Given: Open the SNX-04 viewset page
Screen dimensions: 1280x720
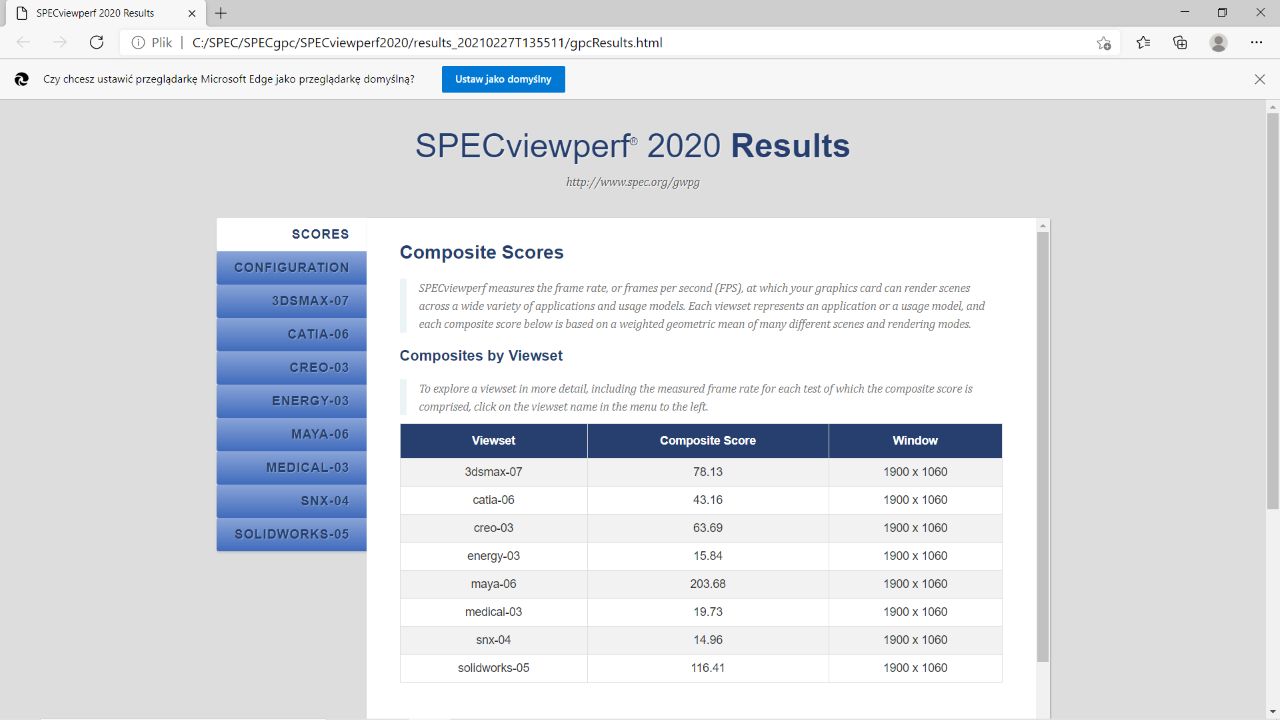Looking at the screenshot, I should click(x=291, y=501).
